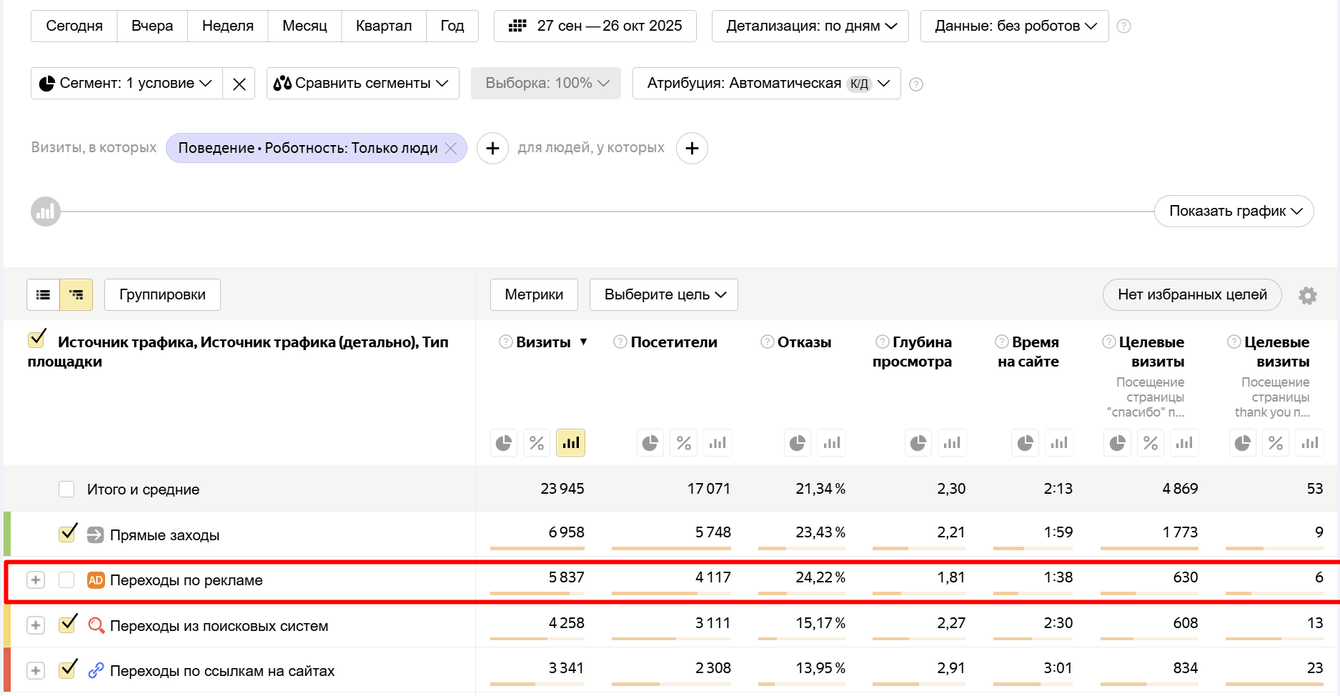The width and height of the screenshot is (1340, 696).
Task: Switch to flat list view icon
Action: point(43,295)
